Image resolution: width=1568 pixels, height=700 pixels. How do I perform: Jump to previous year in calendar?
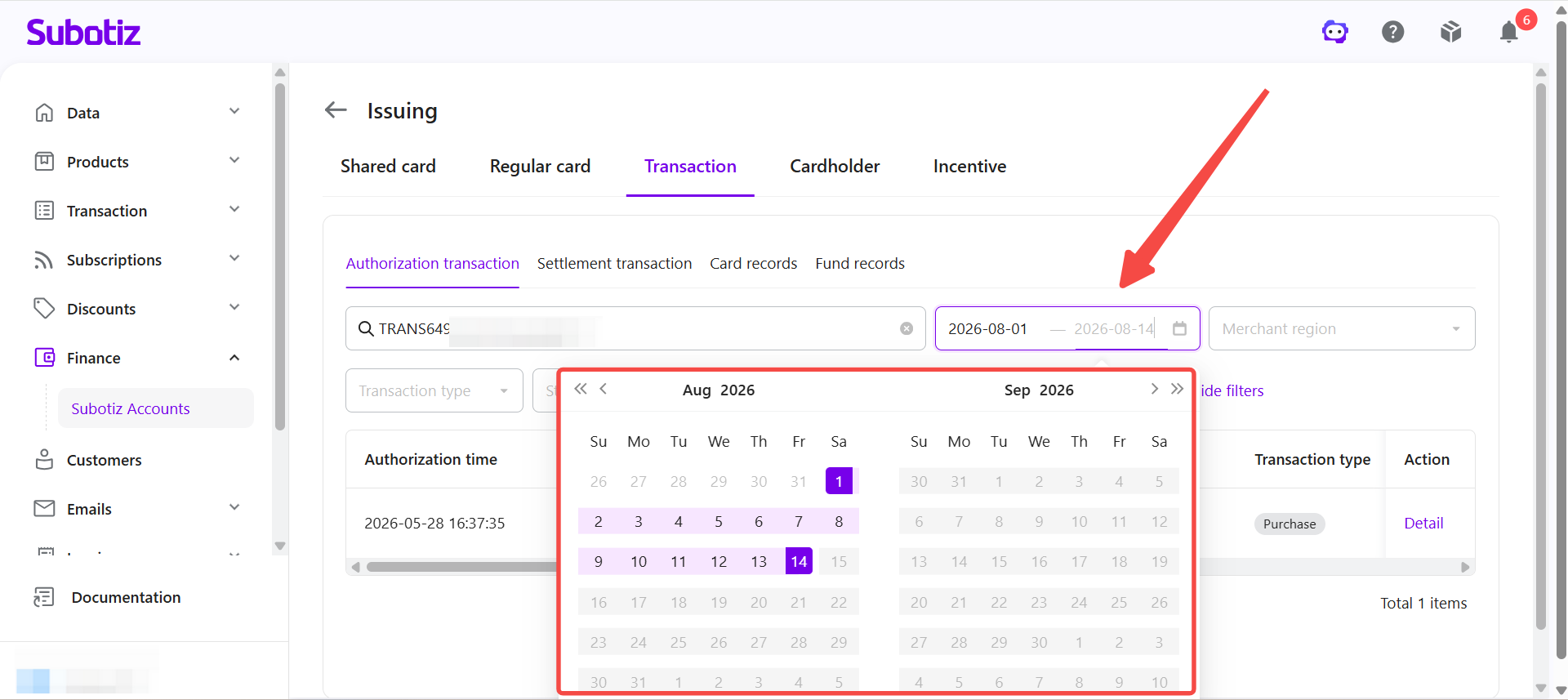point(581,389)
